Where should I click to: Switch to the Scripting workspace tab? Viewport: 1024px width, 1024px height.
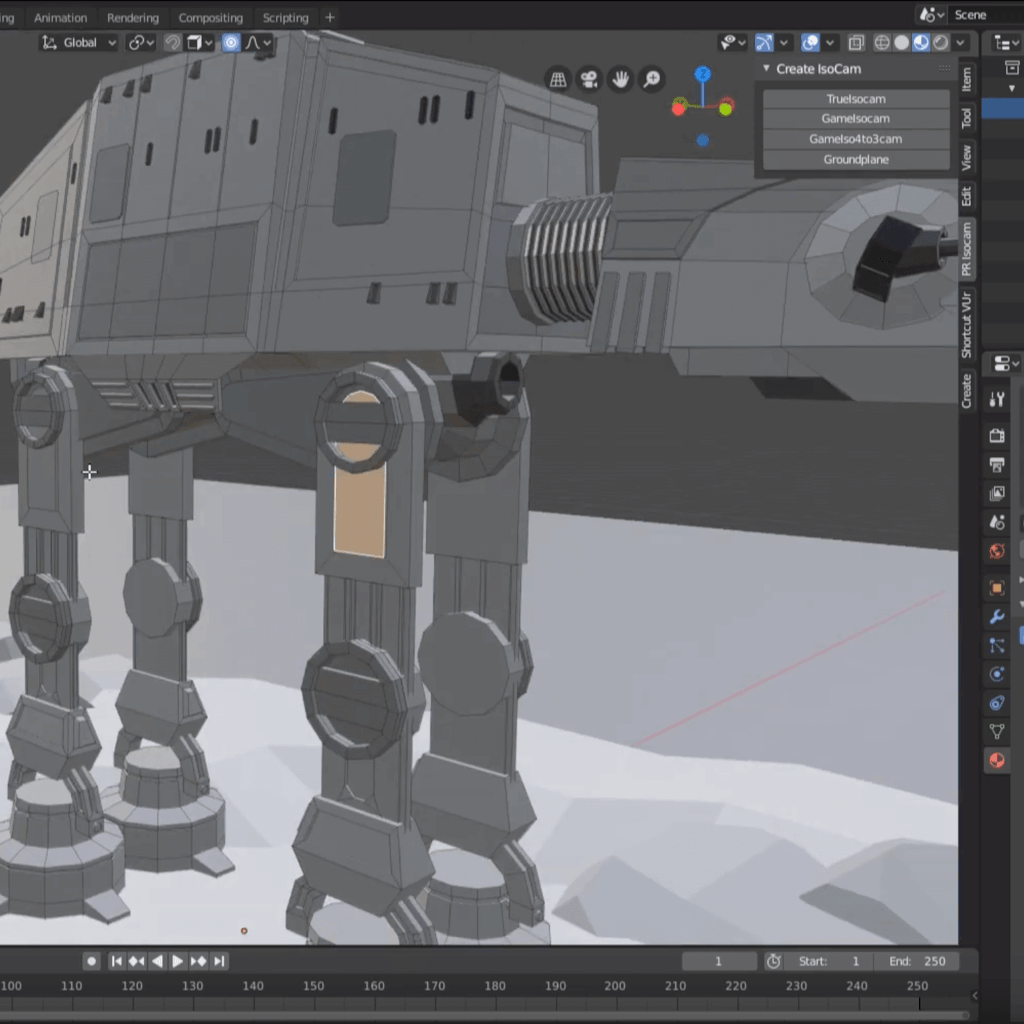(x=285, y=18)
